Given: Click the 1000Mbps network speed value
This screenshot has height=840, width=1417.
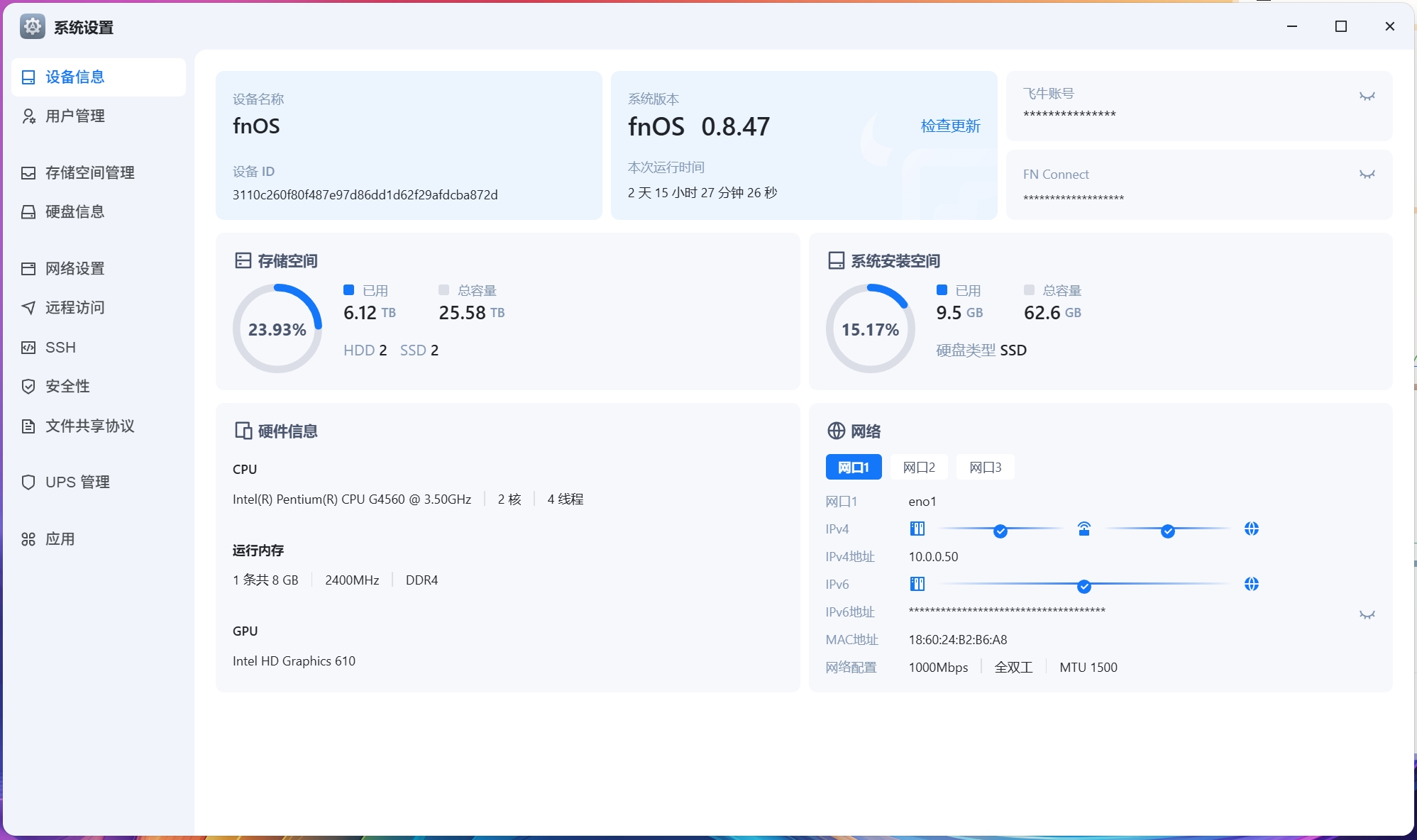Looking at the screenshot, I should pyautogui.click(x=938, y=668).
